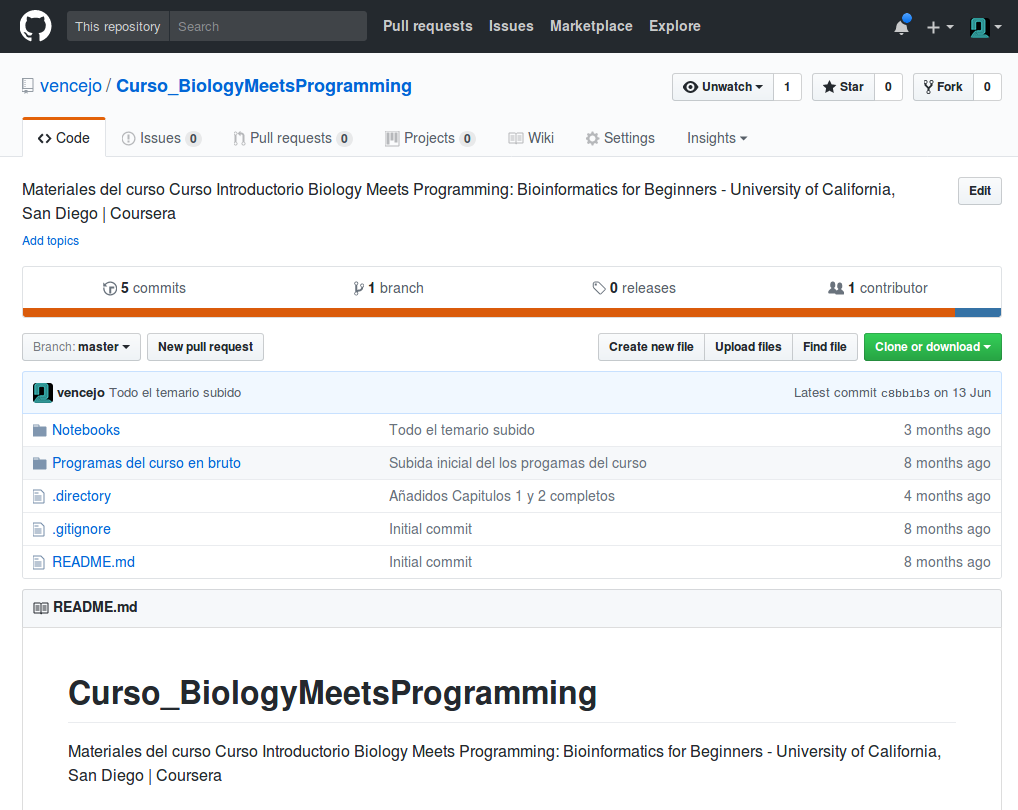
Task: Click the Notebooks folder icon
Action: click(x=40, y=430)
